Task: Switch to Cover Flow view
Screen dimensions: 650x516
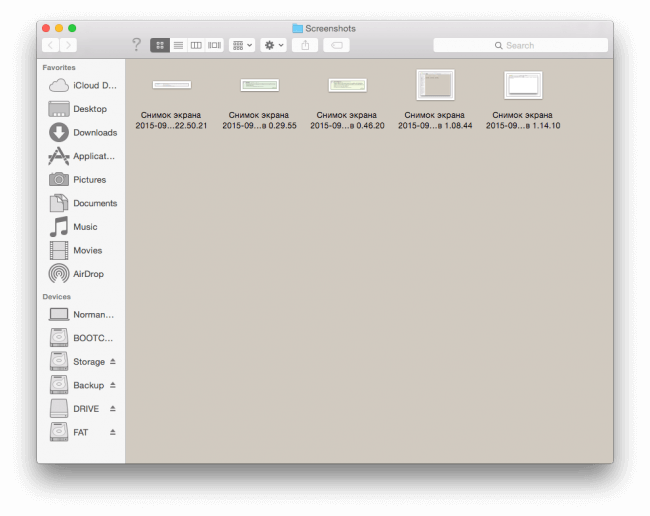Action: [x=214, y=45]
